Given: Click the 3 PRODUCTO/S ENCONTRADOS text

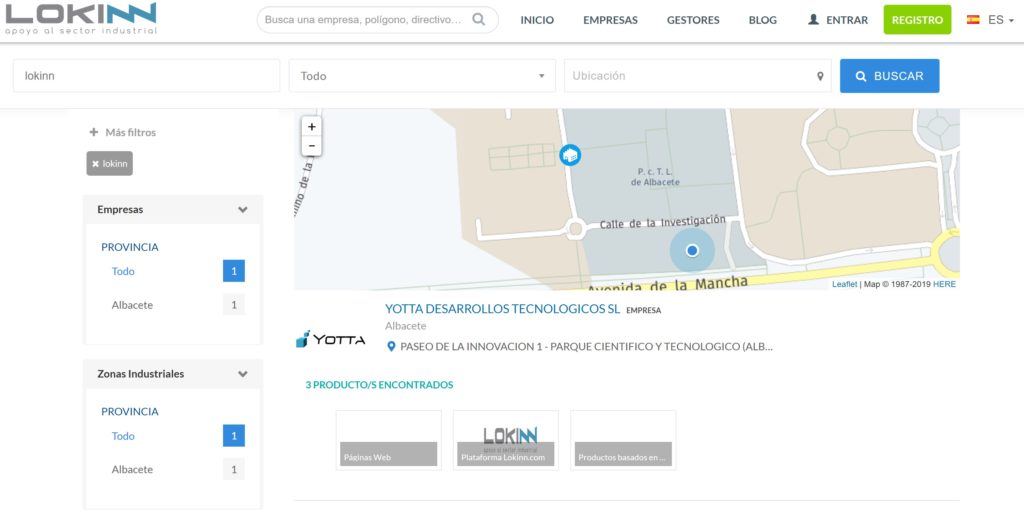Looking at the screenshot, I should pos(379,385).
